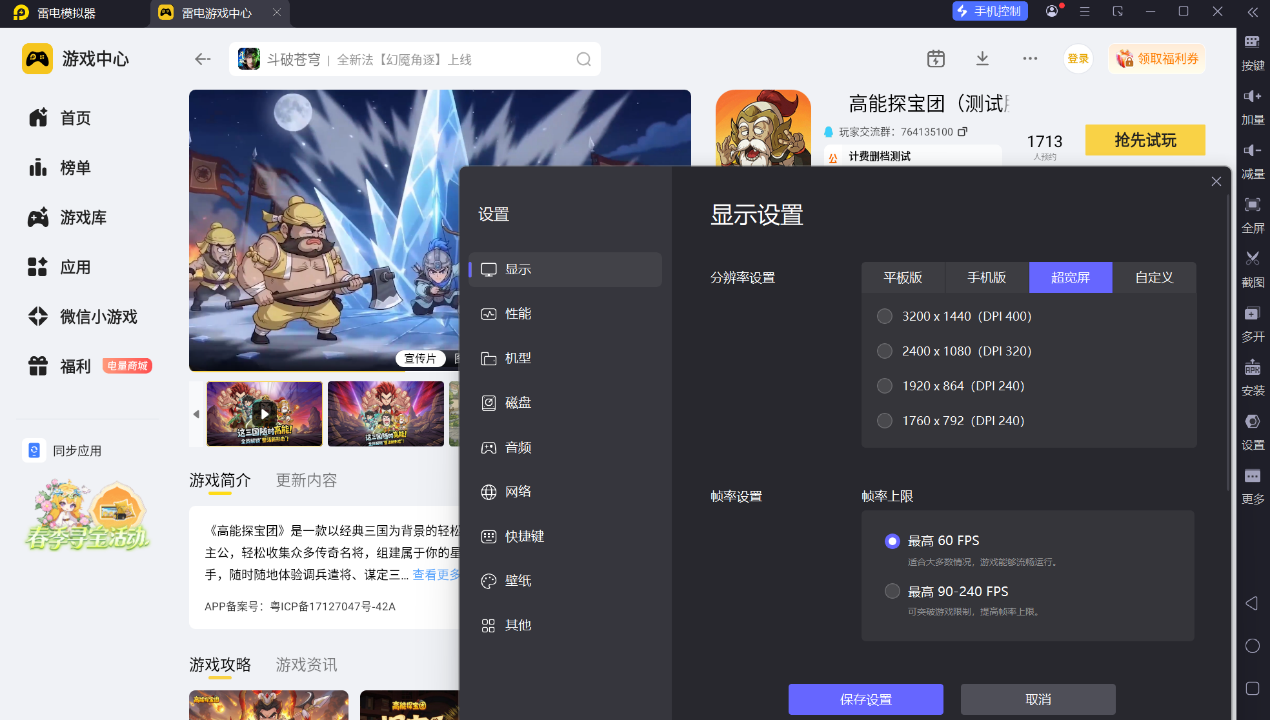Viewport: 1270px width, 720px height.
Task: Switch to 更新内容 tab
Action: click(x=306, y=480)
